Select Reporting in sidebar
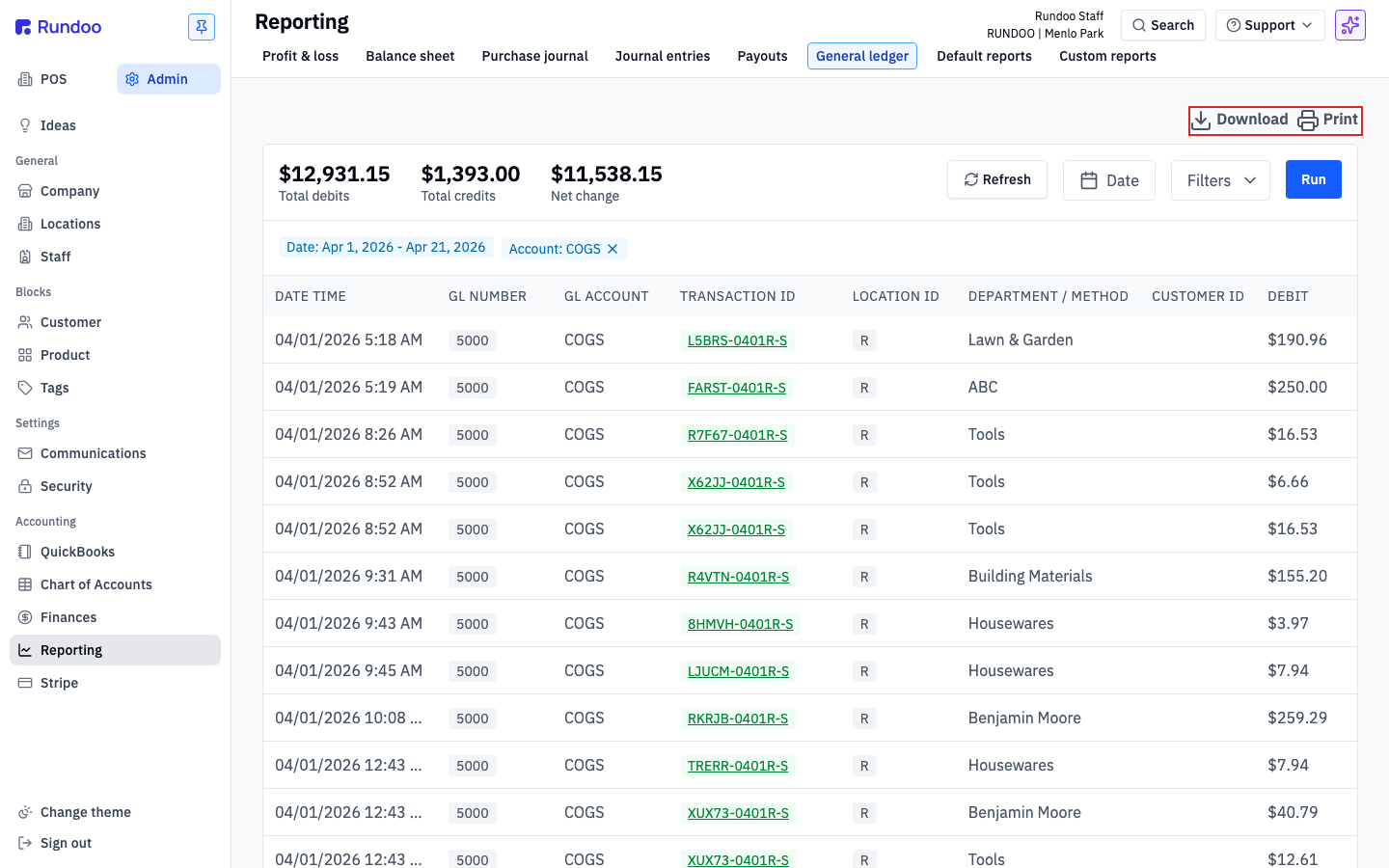Screen dimensions: 1389x868 pyautogui.click(x=115, y=650)
